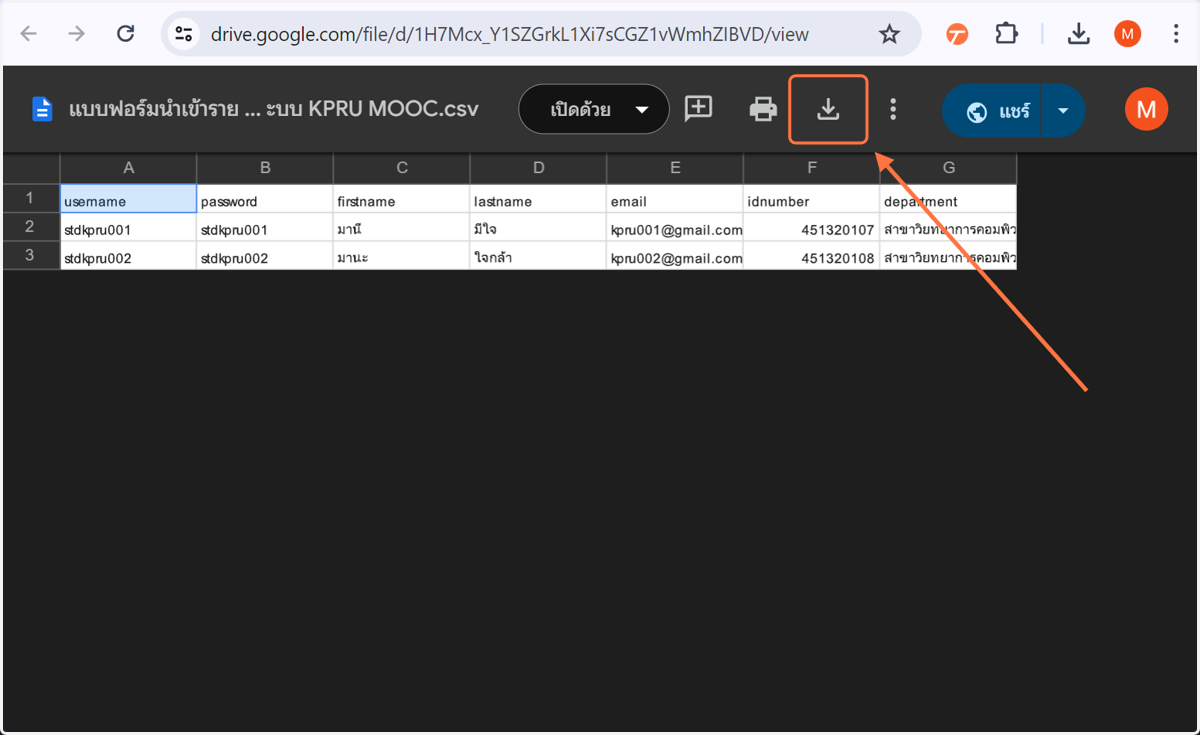Select row 2 header

click(30, 227)
